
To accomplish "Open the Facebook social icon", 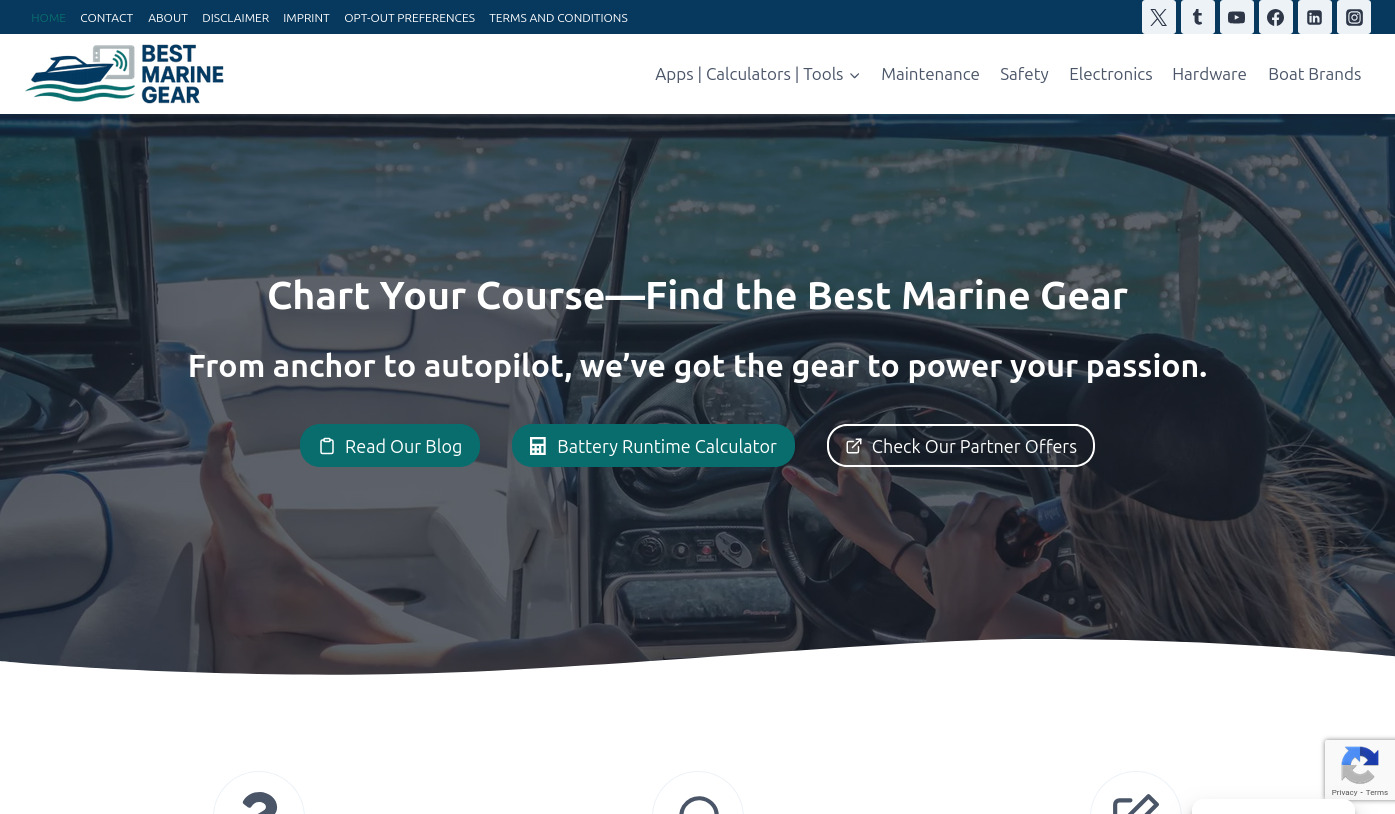I will click(1275, 17).
